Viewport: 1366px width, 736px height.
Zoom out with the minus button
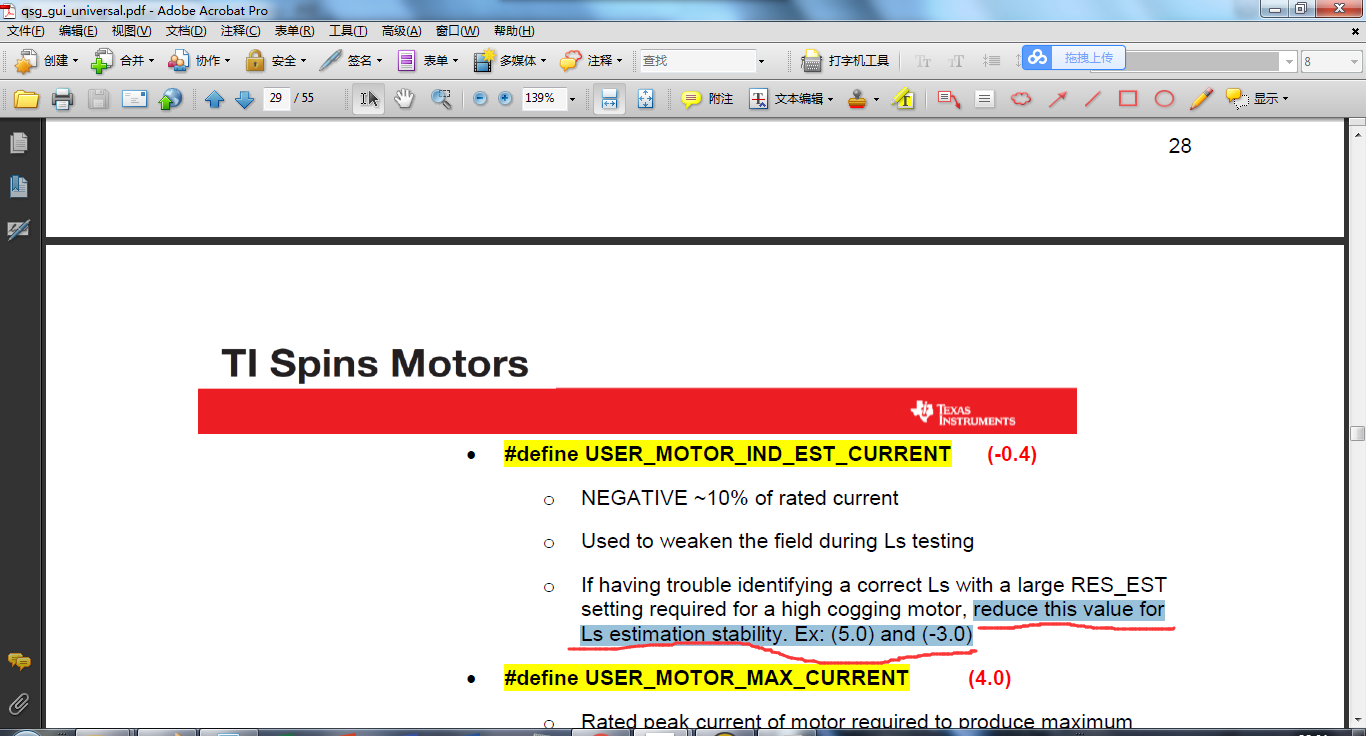(480, 99)
